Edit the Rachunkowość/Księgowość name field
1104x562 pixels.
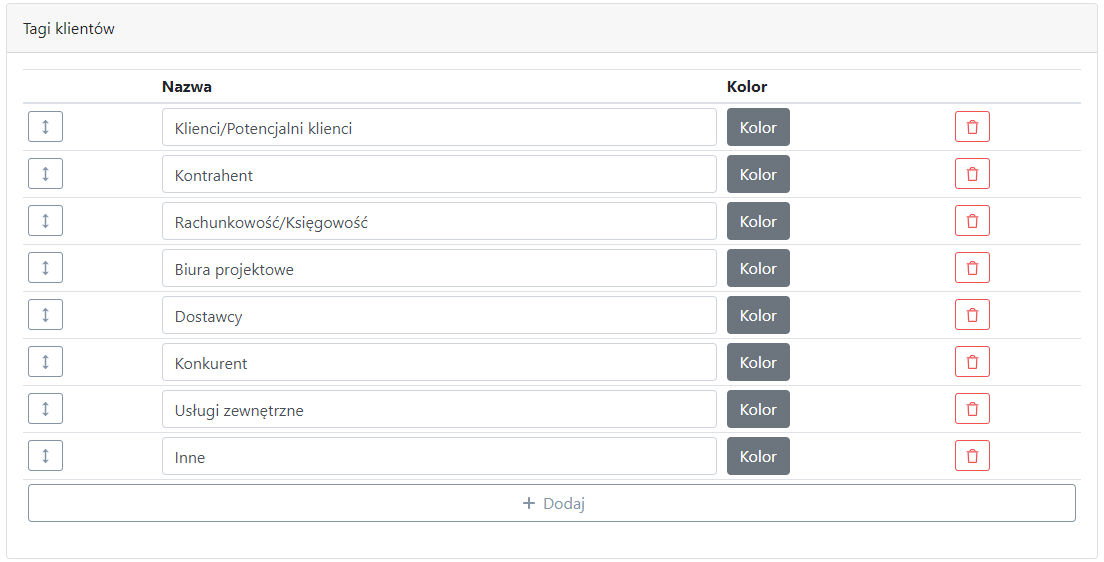(439, 221)
